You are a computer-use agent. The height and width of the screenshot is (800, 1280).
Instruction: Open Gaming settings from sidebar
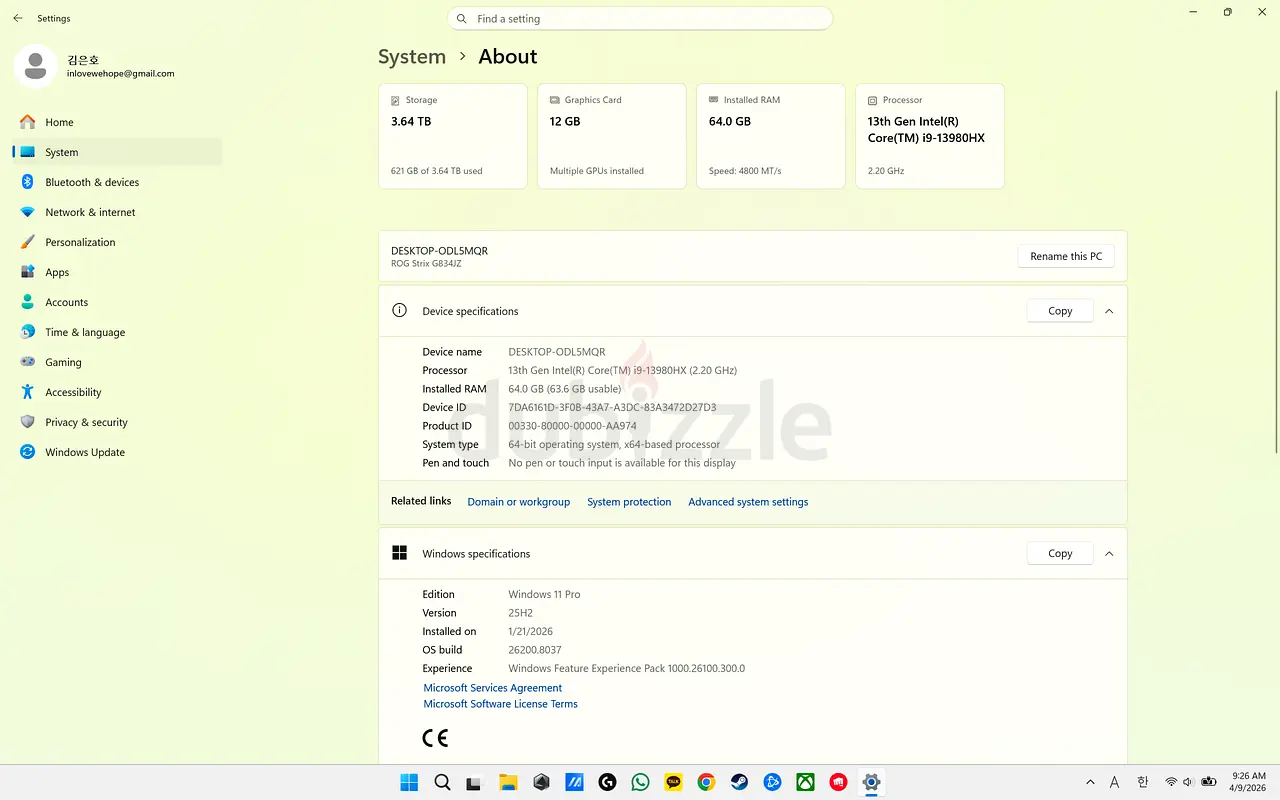[63, 362]
